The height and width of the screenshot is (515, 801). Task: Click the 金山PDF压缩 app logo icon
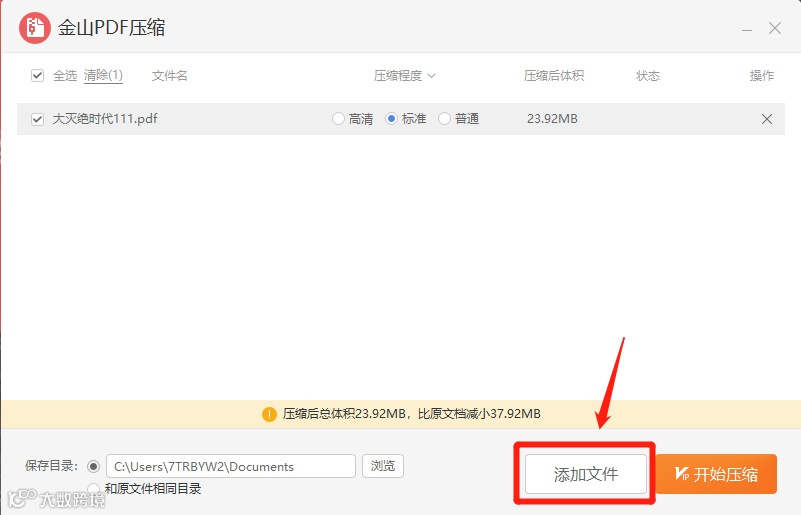click(35, 28)
